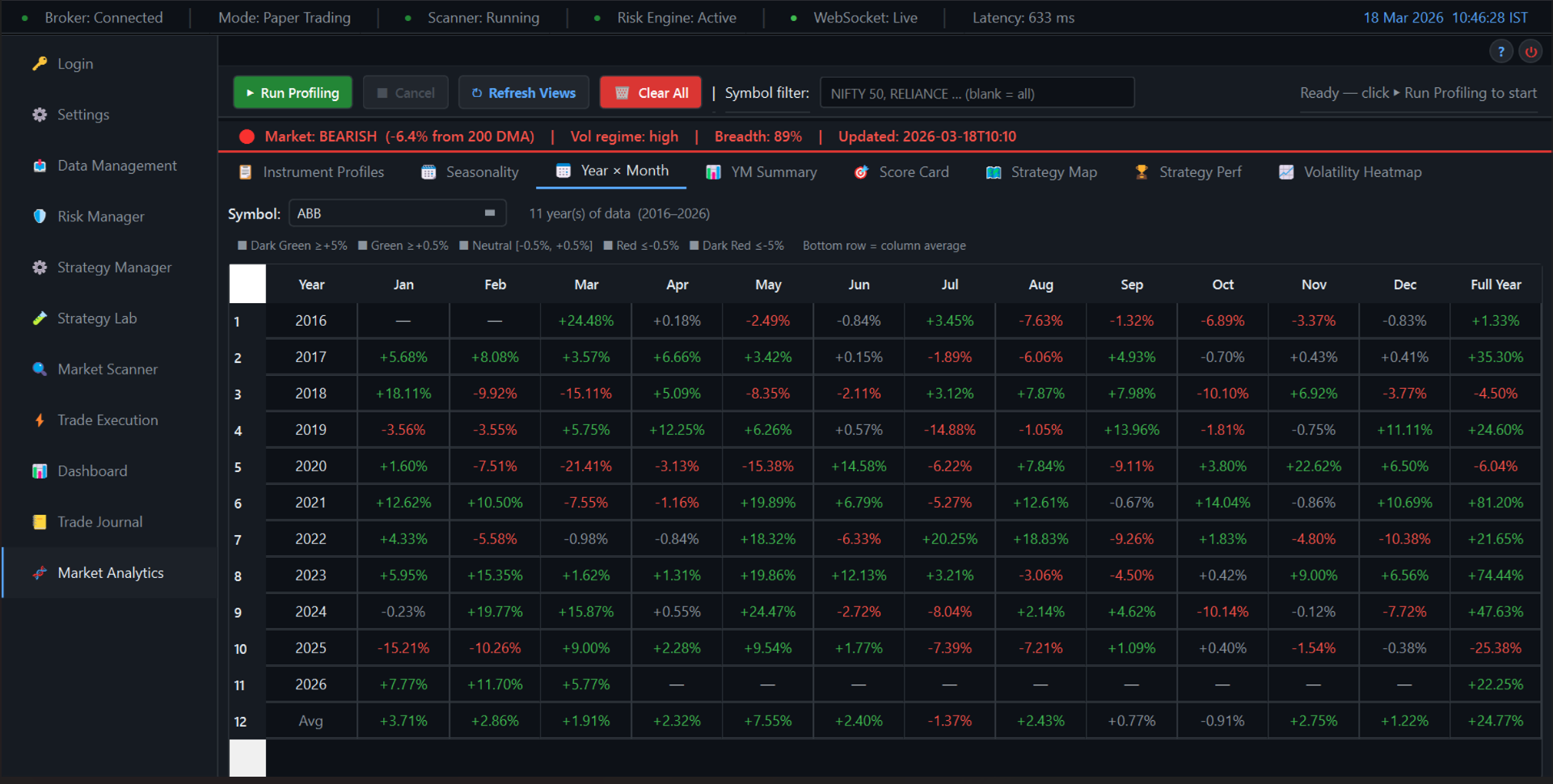Open the Trade Journal panel
This screenshot has height=784, width=1553.
(x=99, y=521)
